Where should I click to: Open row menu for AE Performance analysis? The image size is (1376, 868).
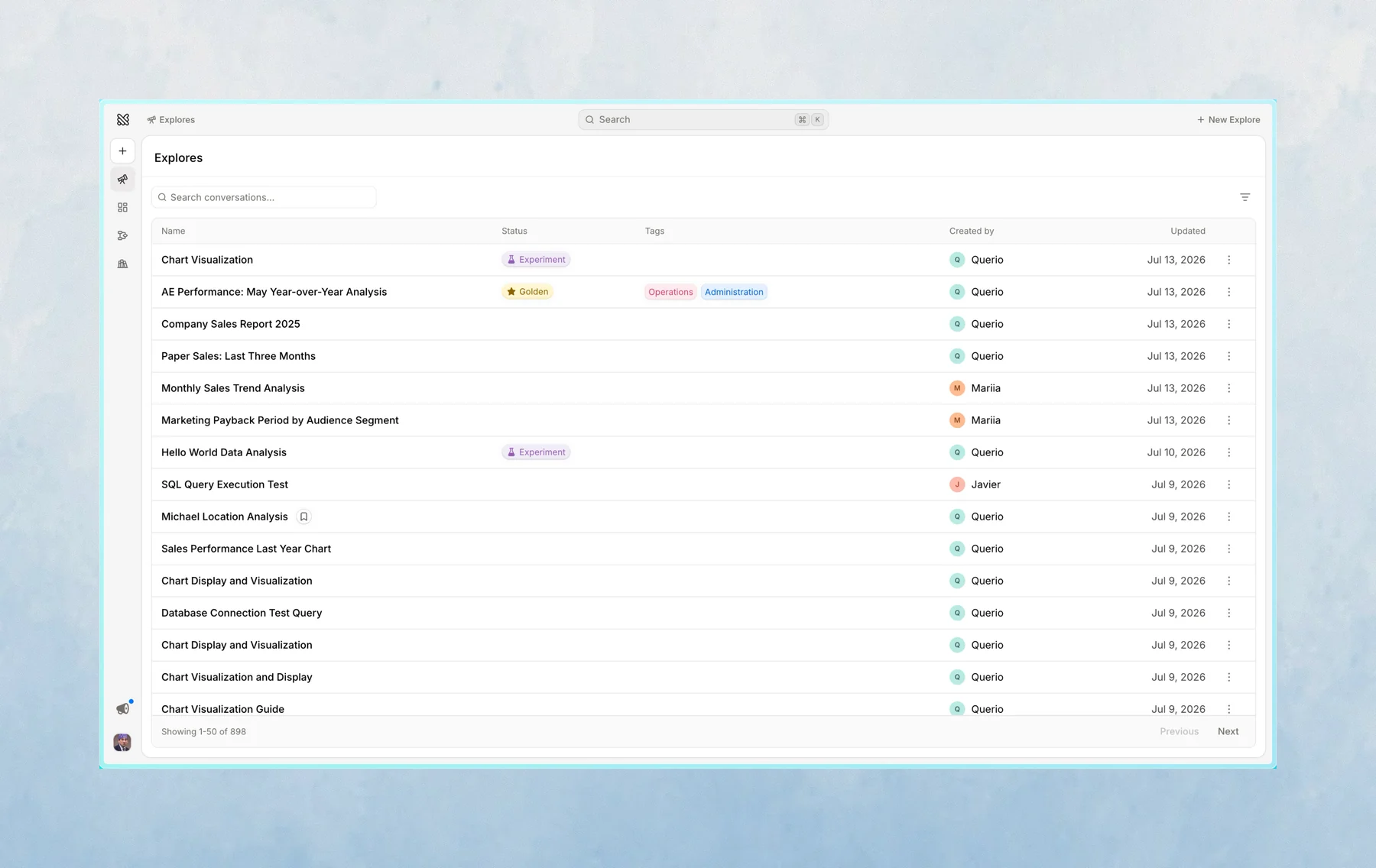point(1229,292)
